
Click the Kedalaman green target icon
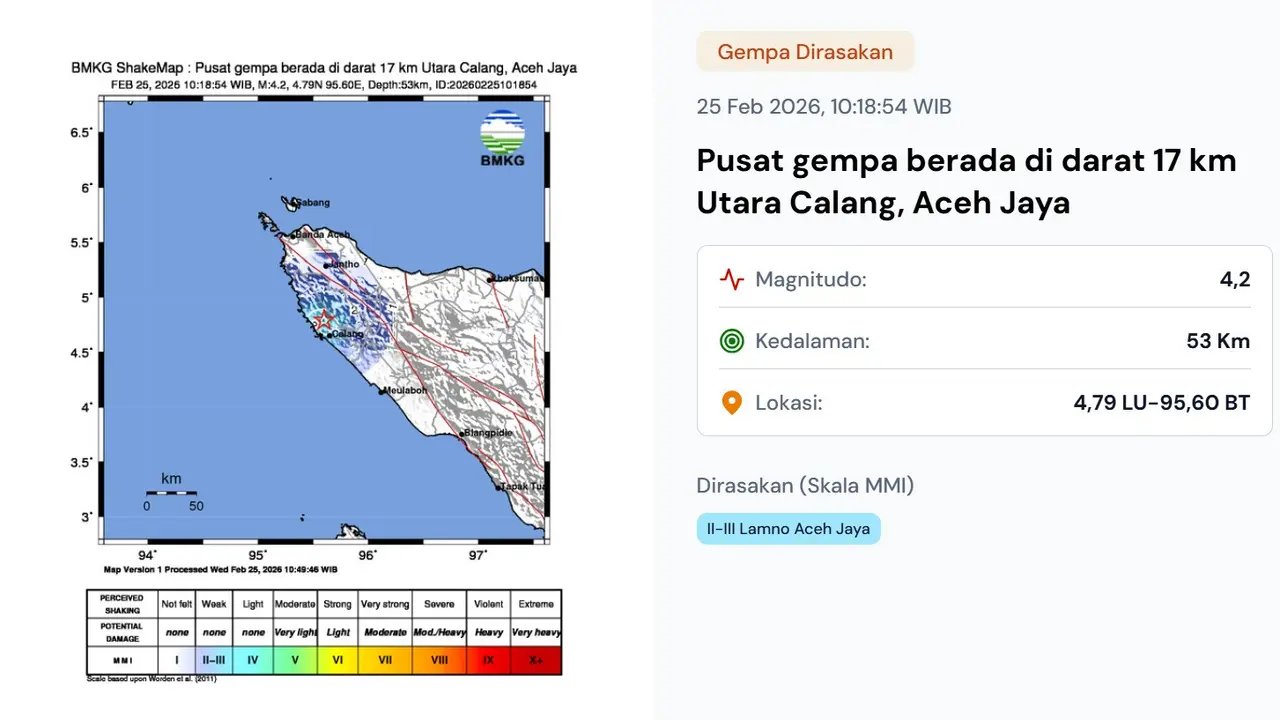coord(732,341)
